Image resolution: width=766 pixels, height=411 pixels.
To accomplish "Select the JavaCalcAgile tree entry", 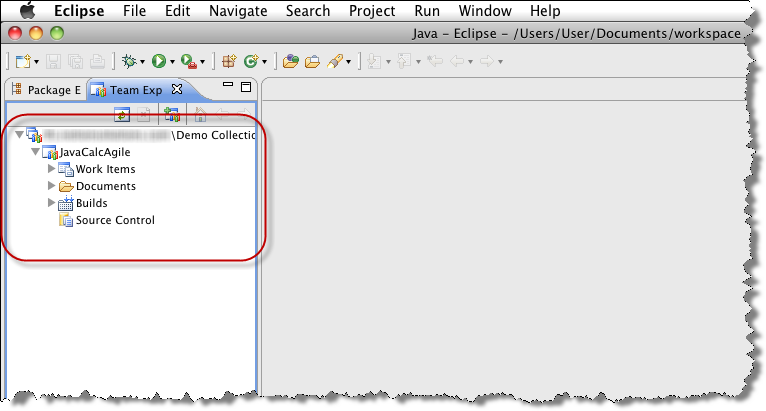I will click(86, 152).
